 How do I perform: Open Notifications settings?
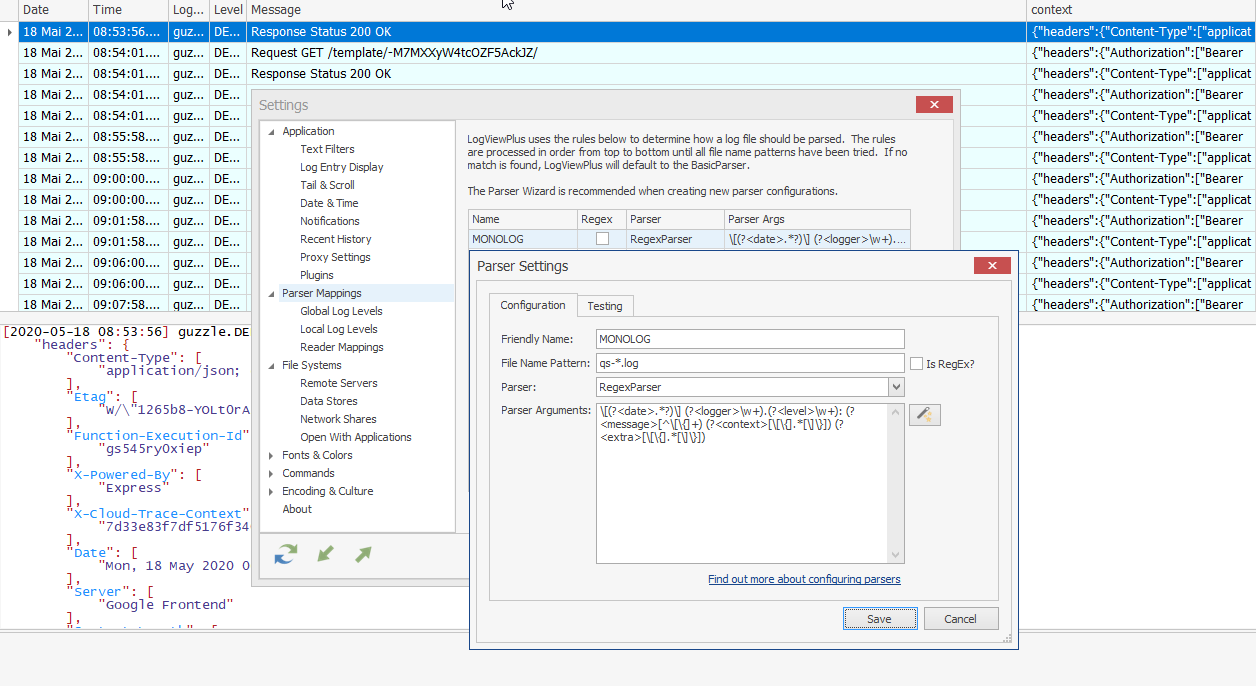[330, 221]
